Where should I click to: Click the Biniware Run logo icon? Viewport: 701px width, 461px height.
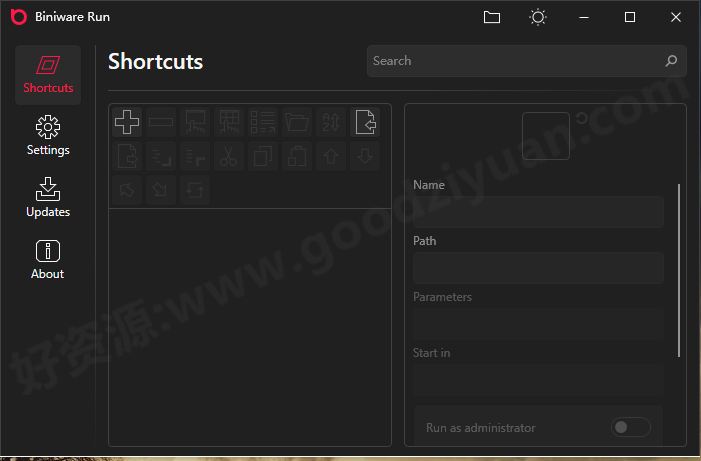pos(19,17)
